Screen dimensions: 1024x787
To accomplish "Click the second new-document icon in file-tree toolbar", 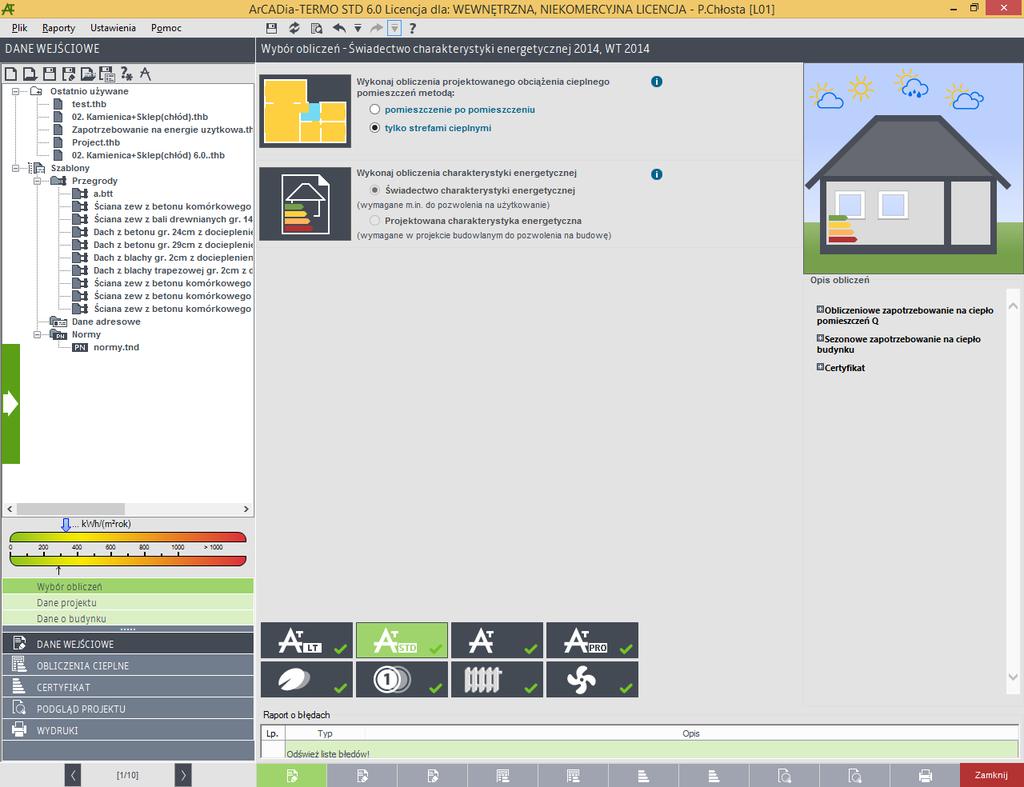I will (x=30, y=74).
